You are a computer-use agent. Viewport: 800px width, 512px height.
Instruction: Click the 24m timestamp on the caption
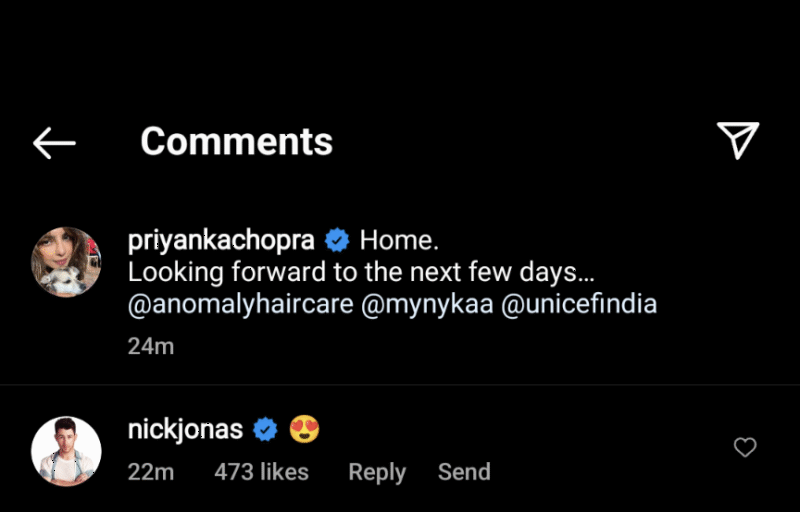151,346
